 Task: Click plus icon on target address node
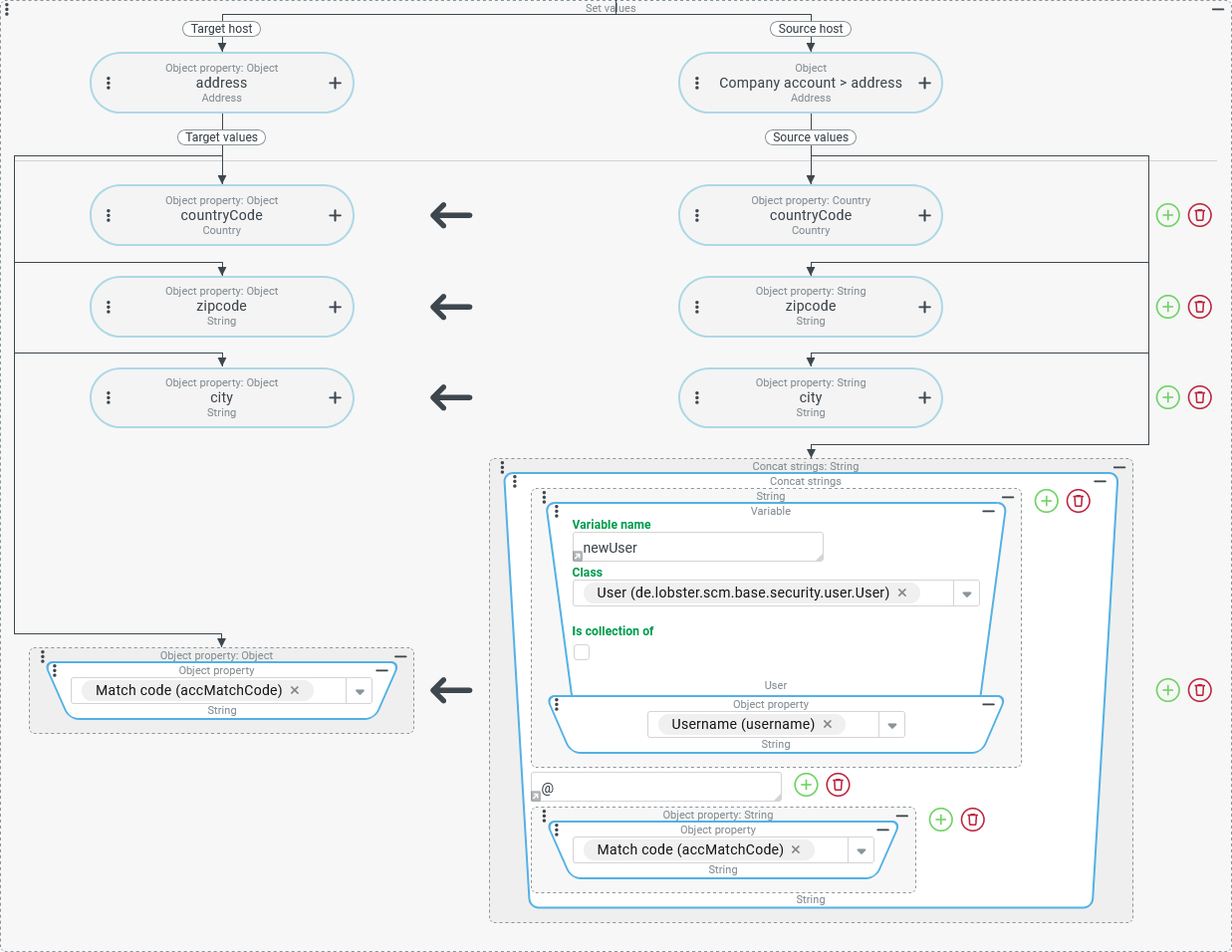pos(335,84)
